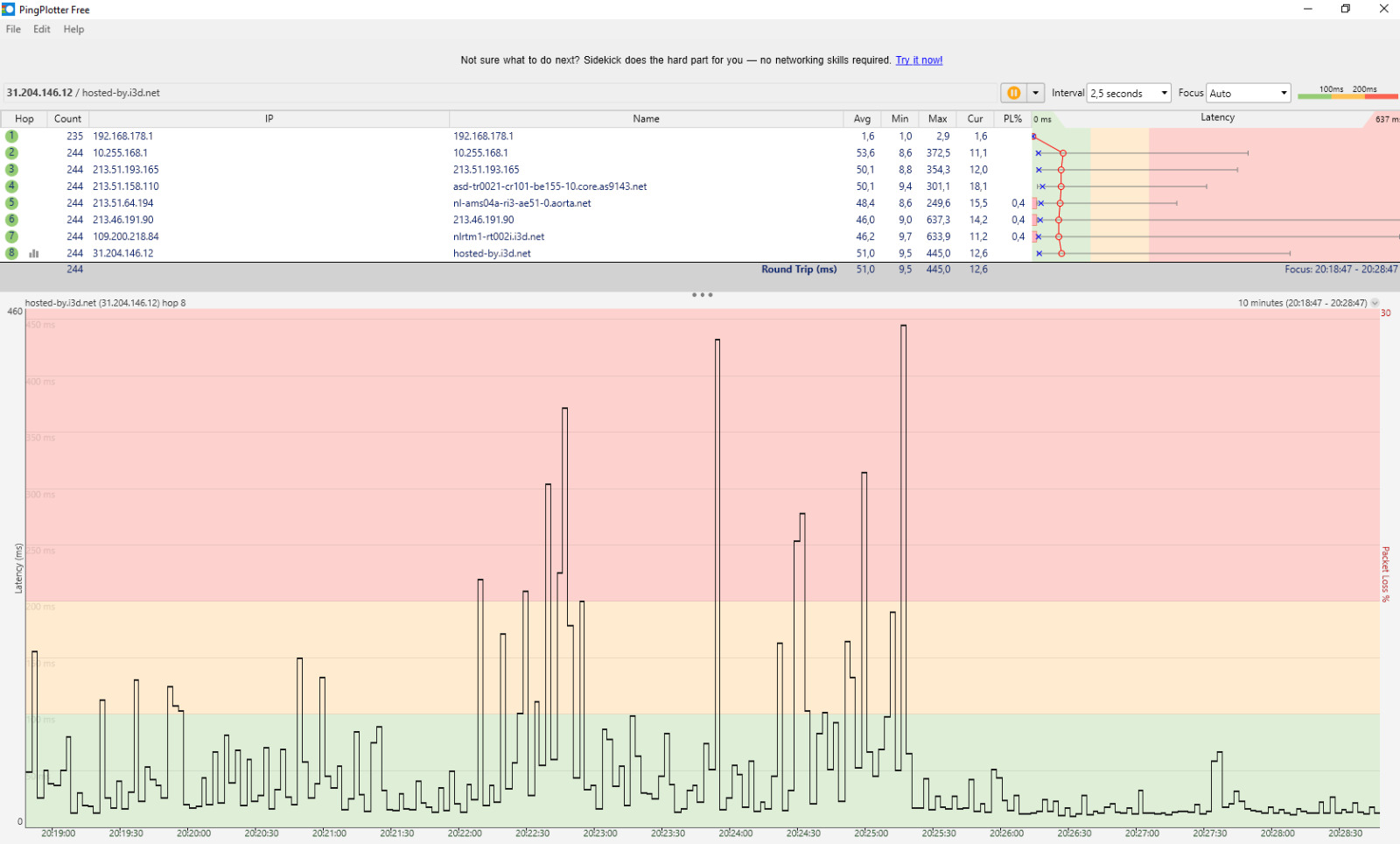
Task: Click name hosted-by.i3d.net in hop 8 row
Action: point(492,253)
